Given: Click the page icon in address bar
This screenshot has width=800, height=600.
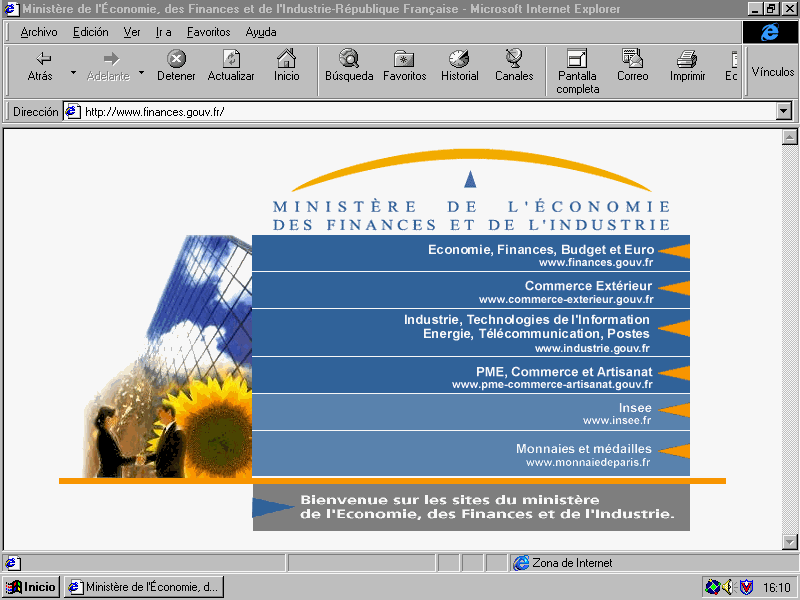Looking at the screenshot, I should click(73, 111).
